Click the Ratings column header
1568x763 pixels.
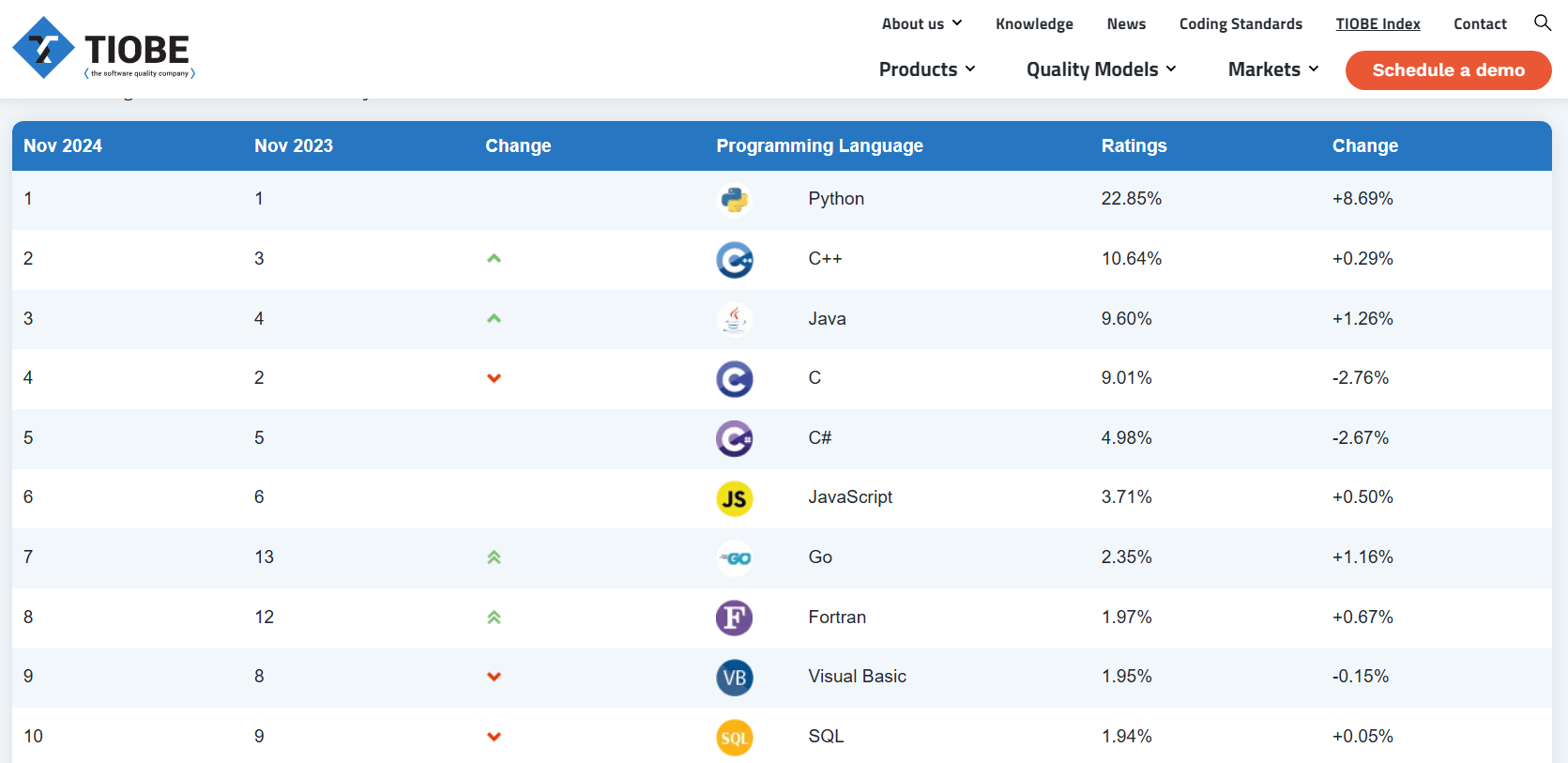click(1134, 145)
